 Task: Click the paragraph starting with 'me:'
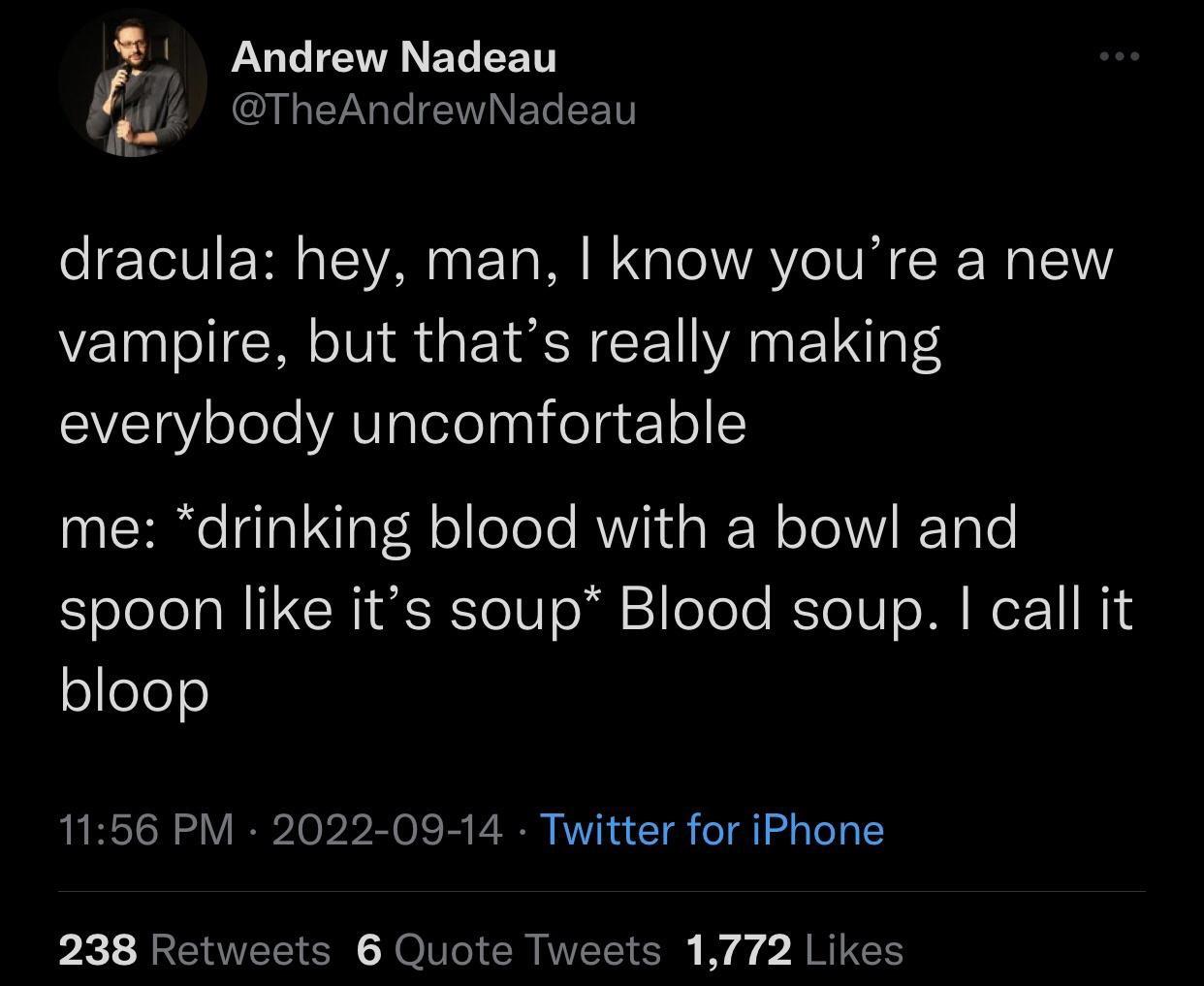coord(582,608)
